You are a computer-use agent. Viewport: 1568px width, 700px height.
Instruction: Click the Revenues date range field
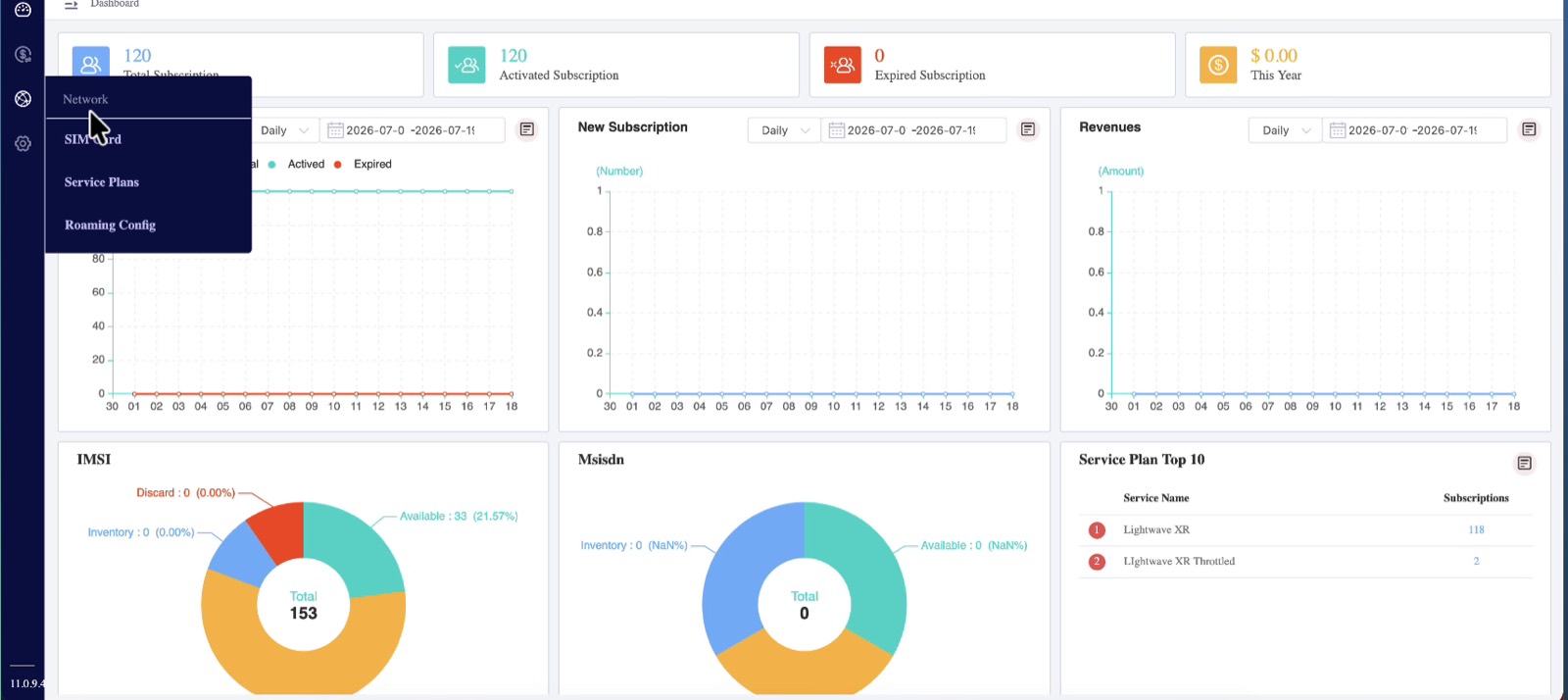[x=1414, y=130]
